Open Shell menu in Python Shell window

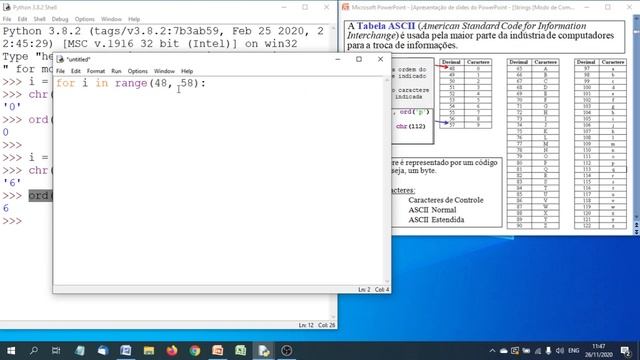pos(40,19)
